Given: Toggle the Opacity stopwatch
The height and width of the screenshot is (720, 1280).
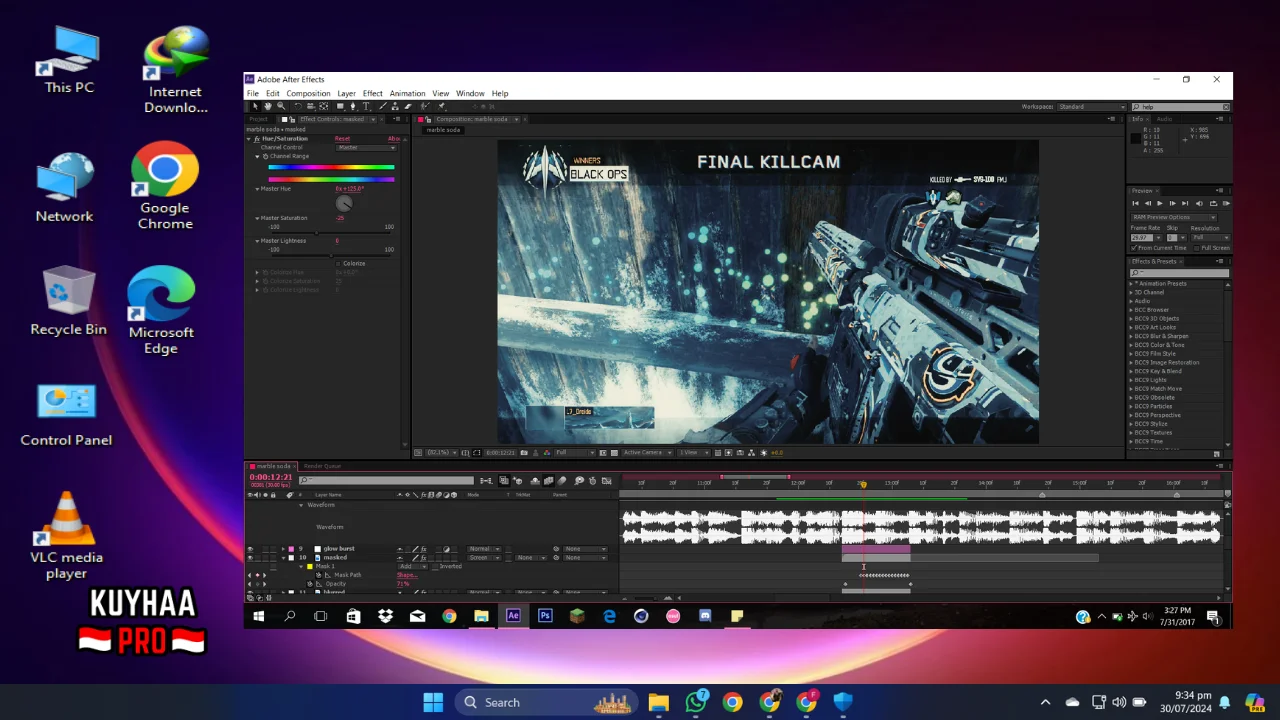Looking at the screenshot, I should coord(310,584).
